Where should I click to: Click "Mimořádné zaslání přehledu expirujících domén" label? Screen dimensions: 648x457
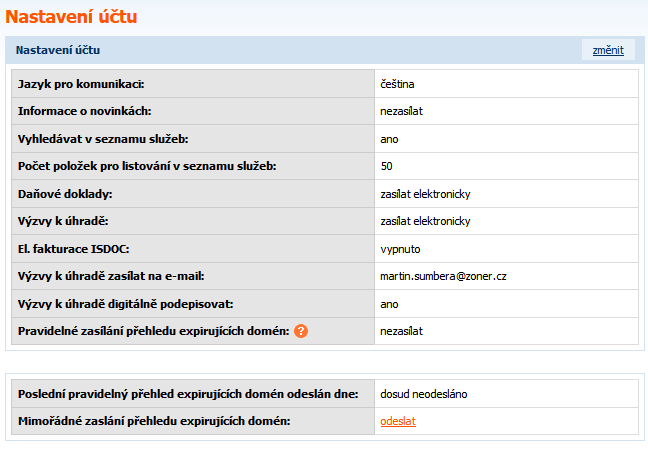click(x=154, y=421)
